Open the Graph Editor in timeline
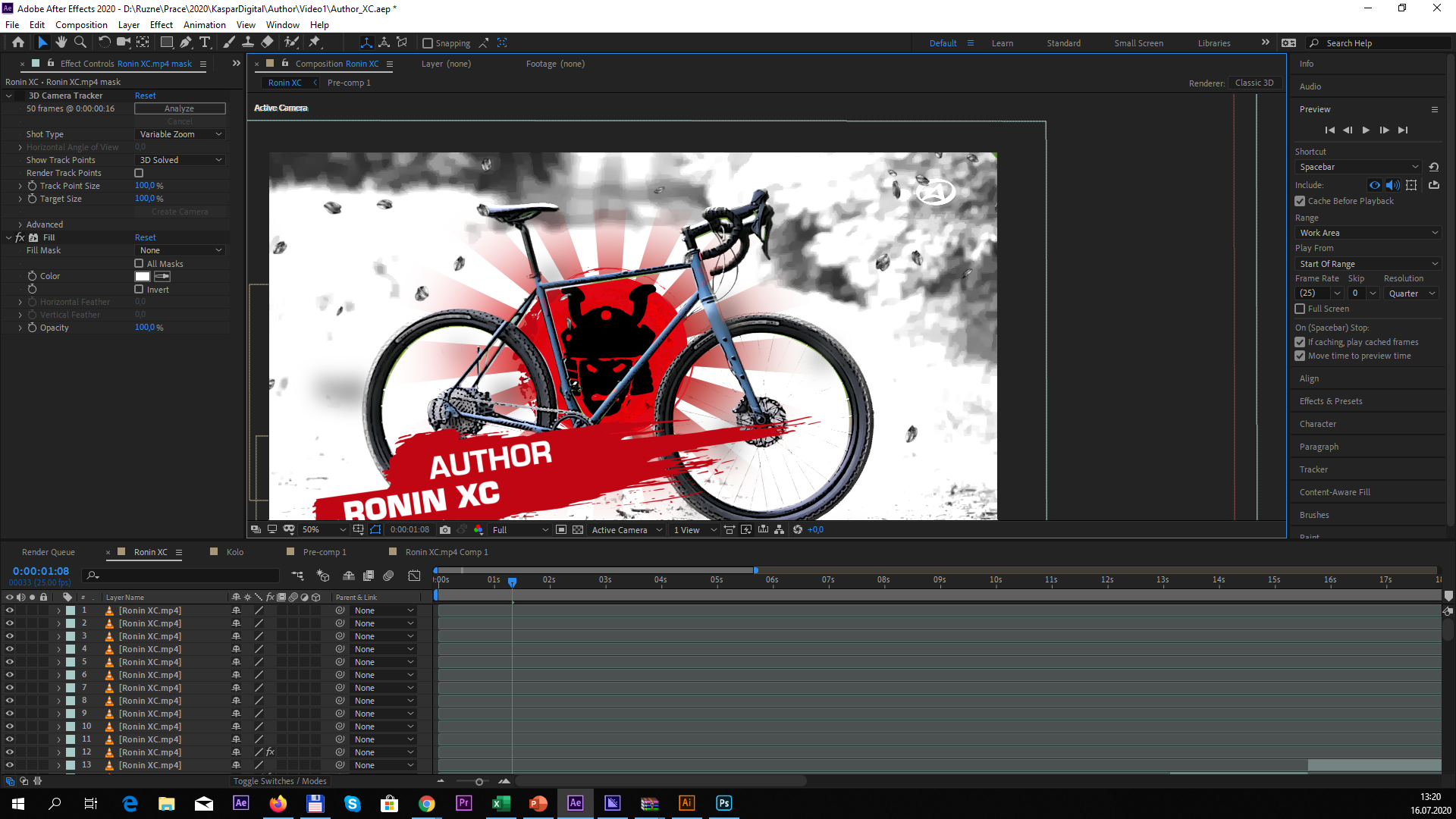Image resolution: width=1456 pixels, height=819 pixels. pos(414,576)
